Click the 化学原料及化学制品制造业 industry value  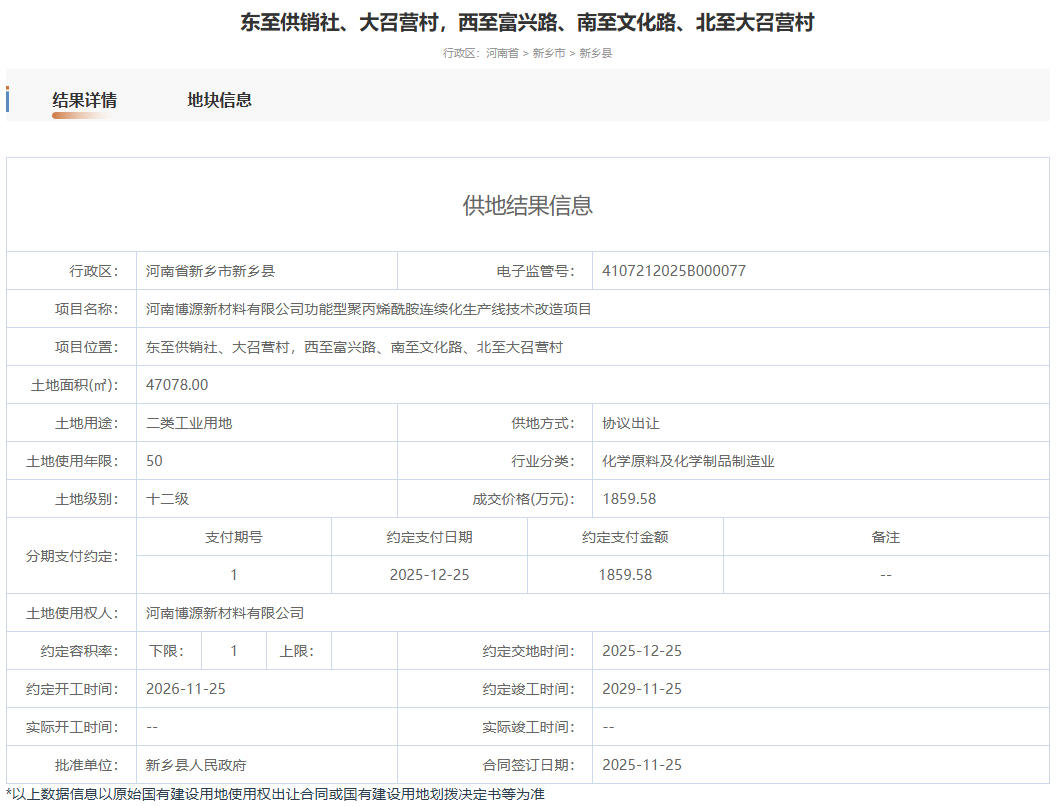pos(688,461)
